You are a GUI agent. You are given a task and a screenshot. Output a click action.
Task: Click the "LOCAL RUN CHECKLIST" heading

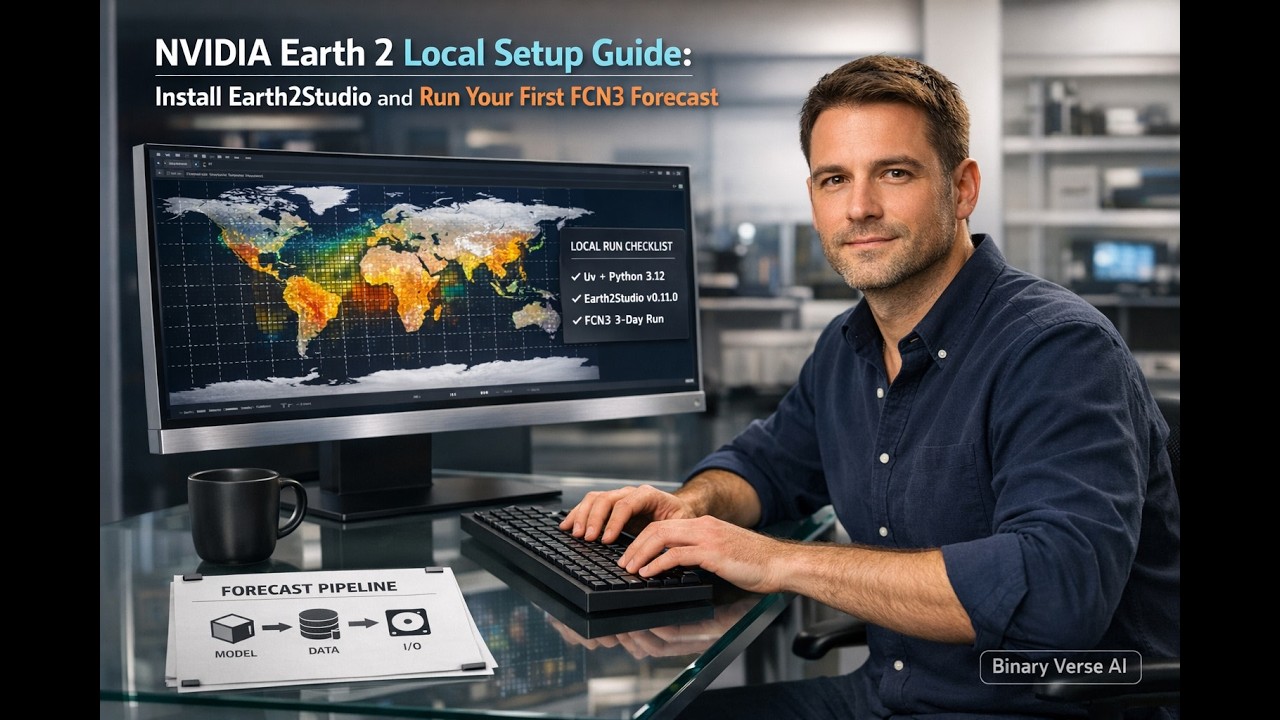(x=621, y=246)
